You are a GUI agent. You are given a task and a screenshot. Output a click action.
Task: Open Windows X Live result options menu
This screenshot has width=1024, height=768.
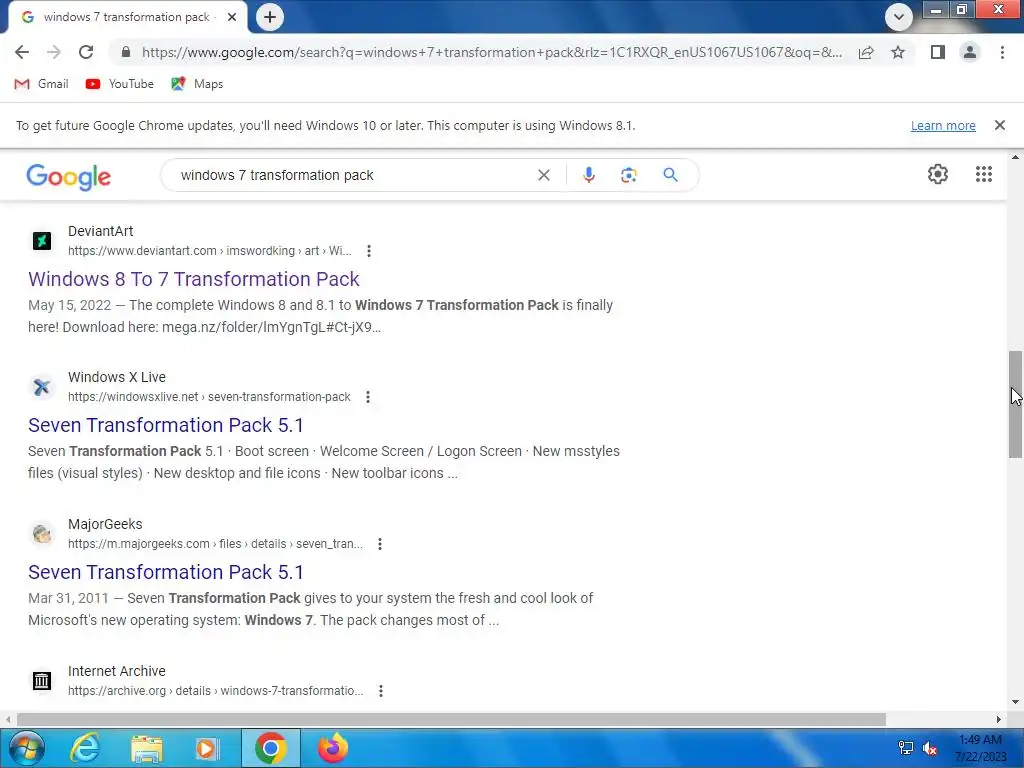coord(368,397)
